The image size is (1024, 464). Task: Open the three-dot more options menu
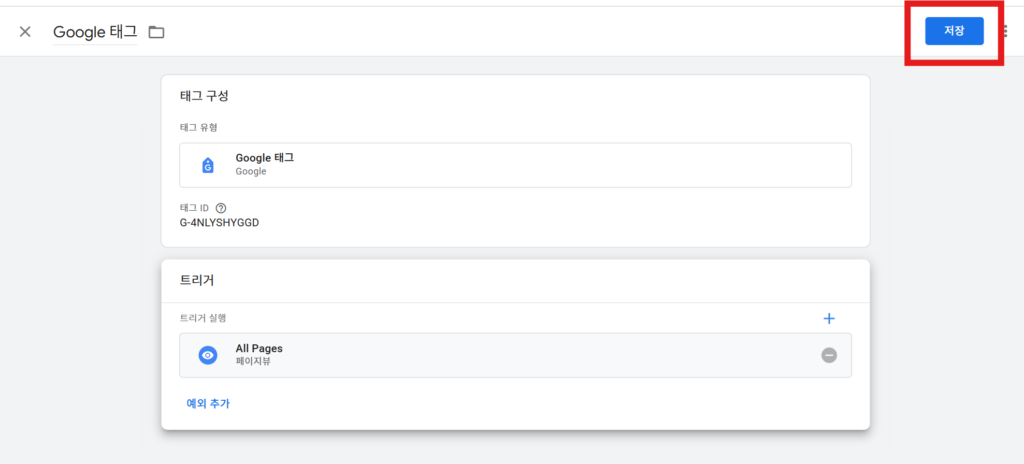[1004, 31]
